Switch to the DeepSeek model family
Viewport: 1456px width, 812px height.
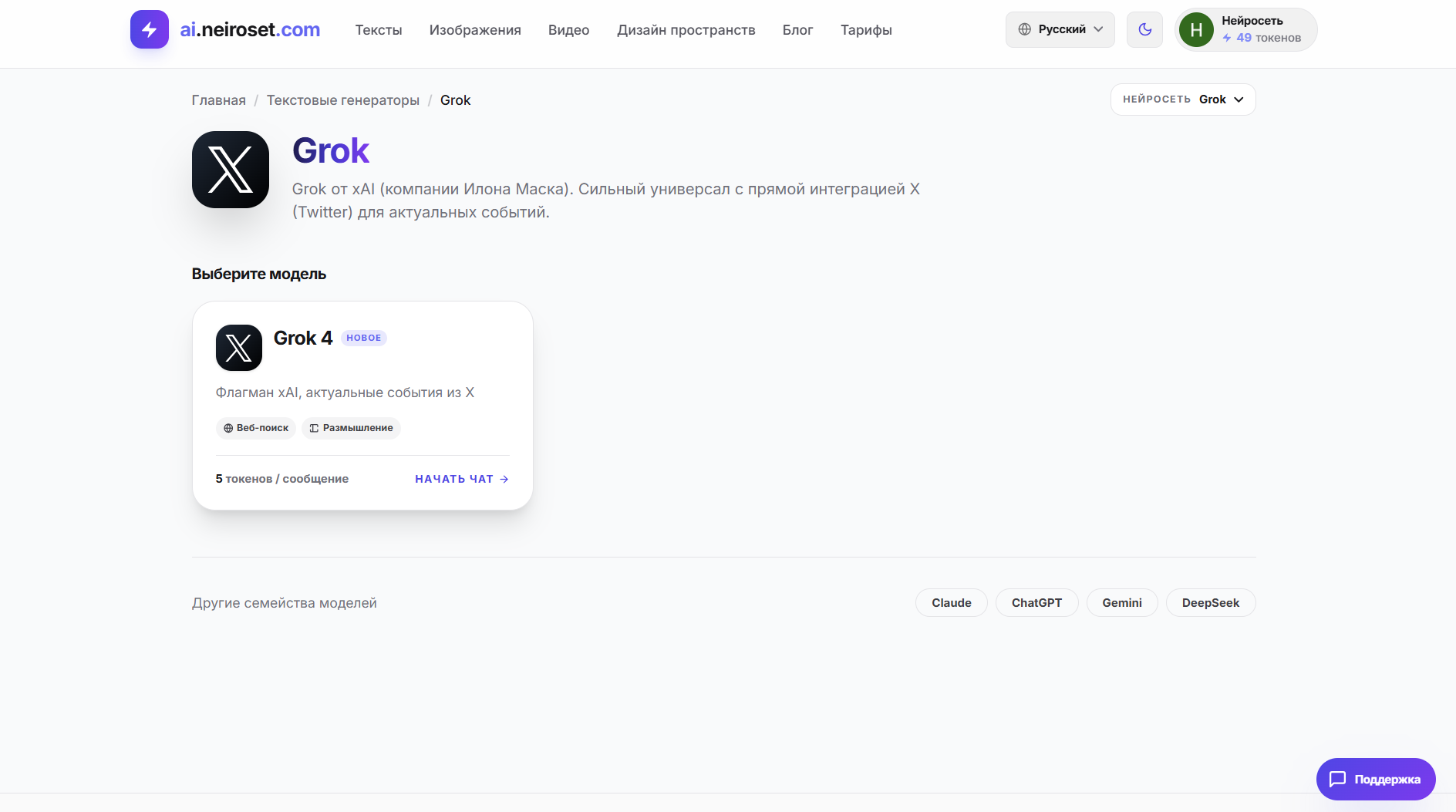[1211, 603]
